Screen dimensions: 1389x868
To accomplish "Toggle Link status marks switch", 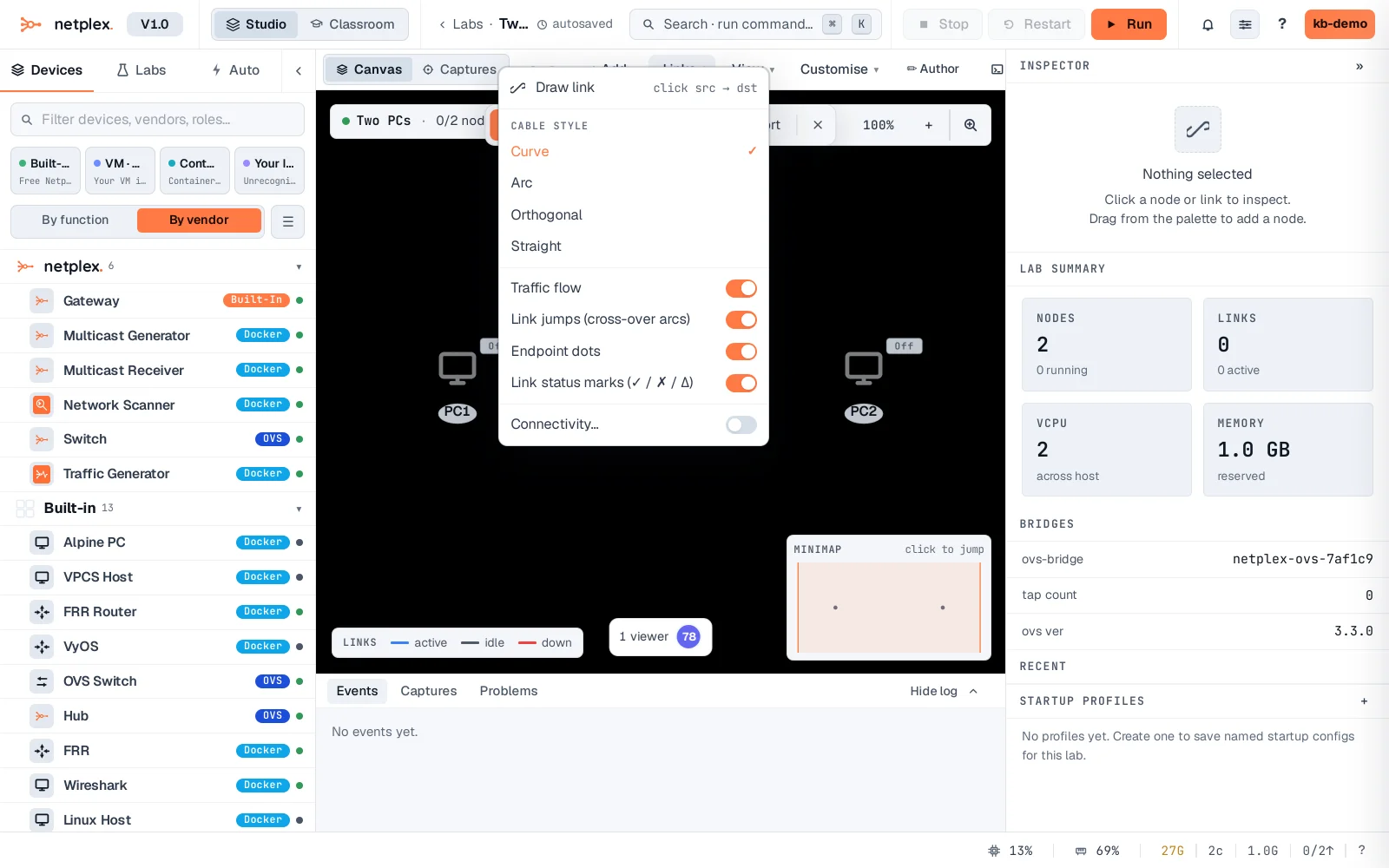I will point(741,383).
